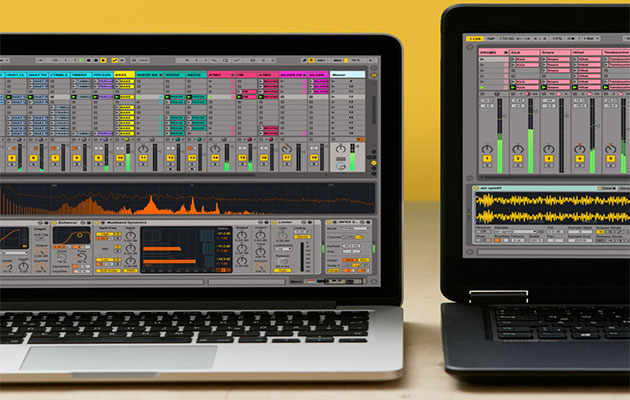Click the Tap tempo button

(493, 40)
